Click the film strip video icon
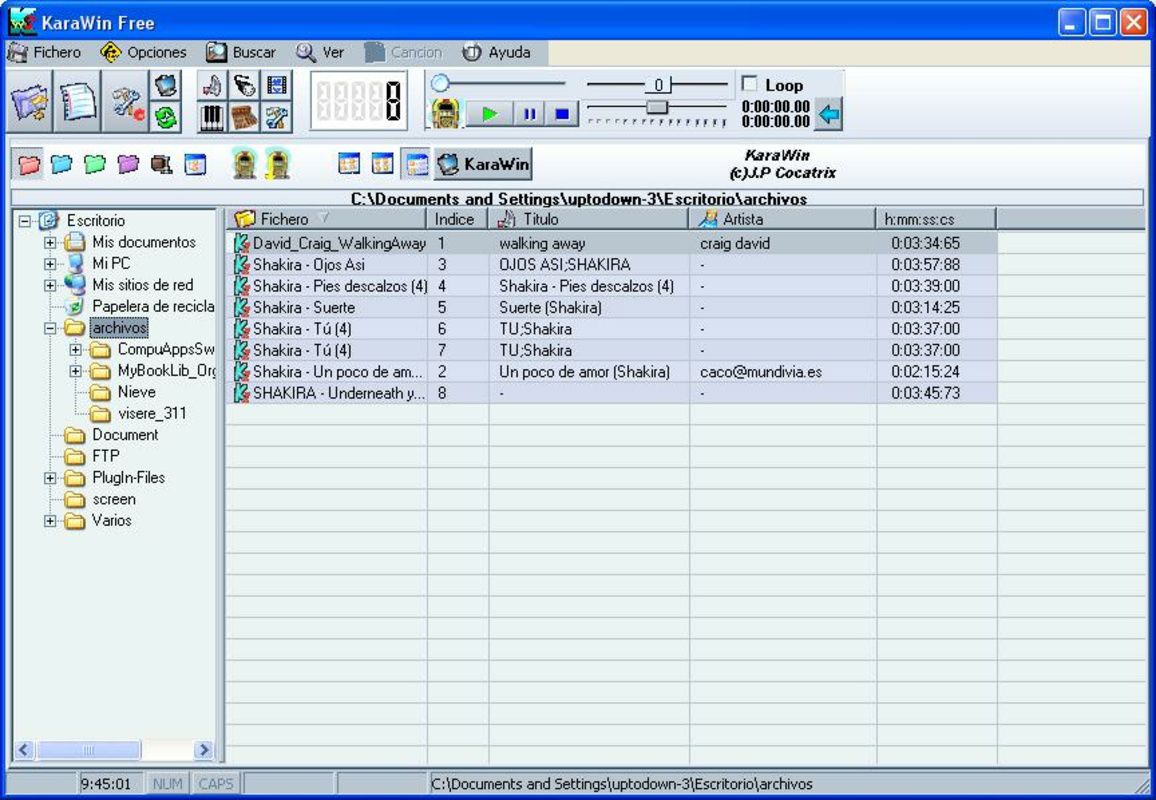The width and height of the screenshot is (1156, 800). tap(276, 86)
